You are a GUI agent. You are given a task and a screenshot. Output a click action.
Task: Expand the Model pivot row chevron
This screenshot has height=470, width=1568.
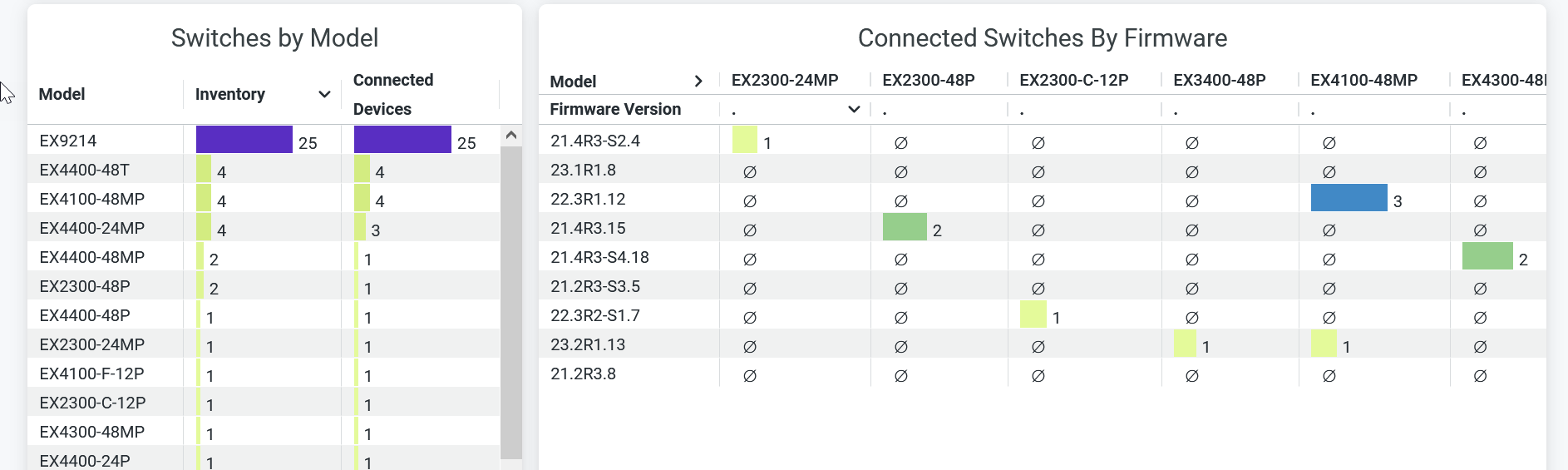coord(698,82)
